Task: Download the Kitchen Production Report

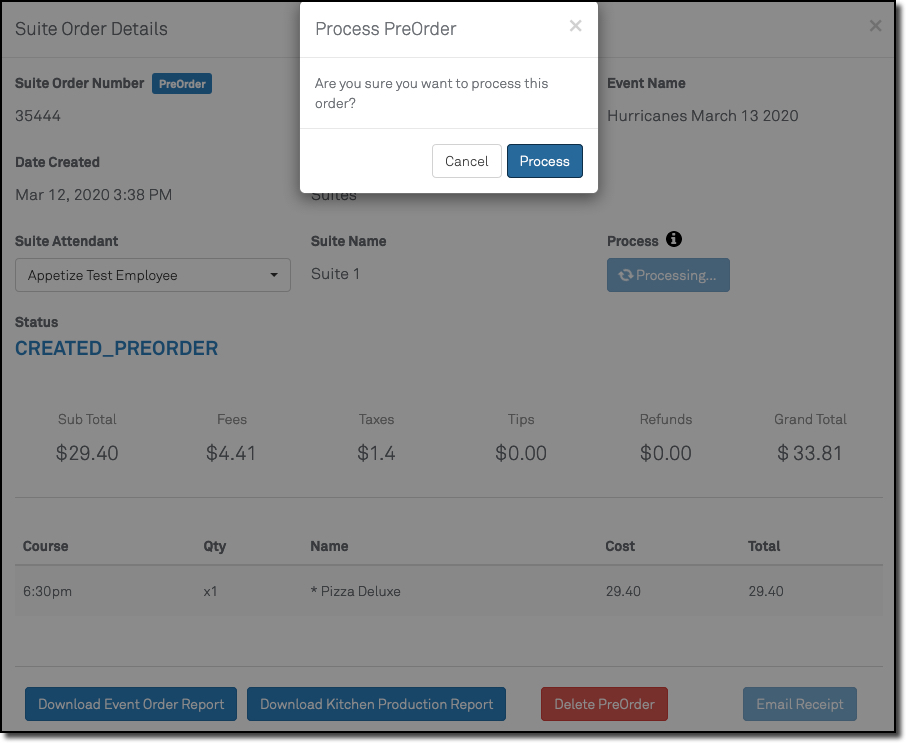Action: click(x=376, y=704)
